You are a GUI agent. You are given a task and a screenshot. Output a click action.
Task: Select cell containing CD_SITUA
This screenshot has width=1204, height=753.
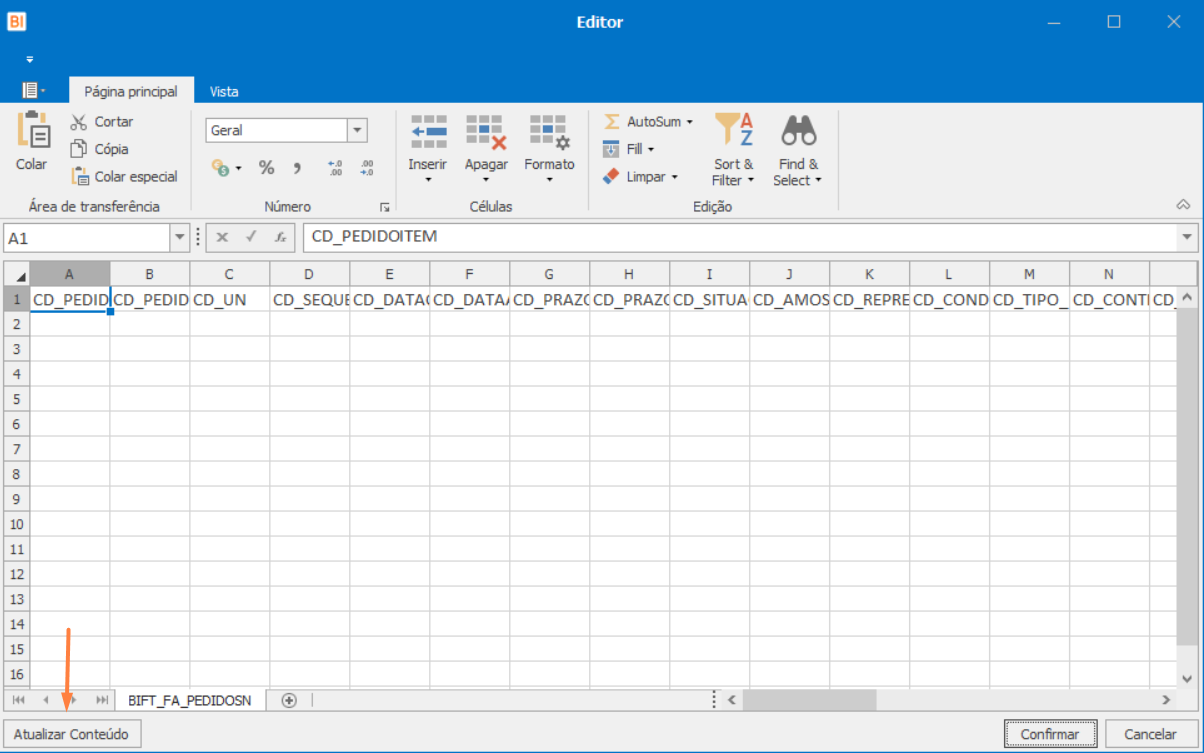pyautogui.click(x=709, y=299)
